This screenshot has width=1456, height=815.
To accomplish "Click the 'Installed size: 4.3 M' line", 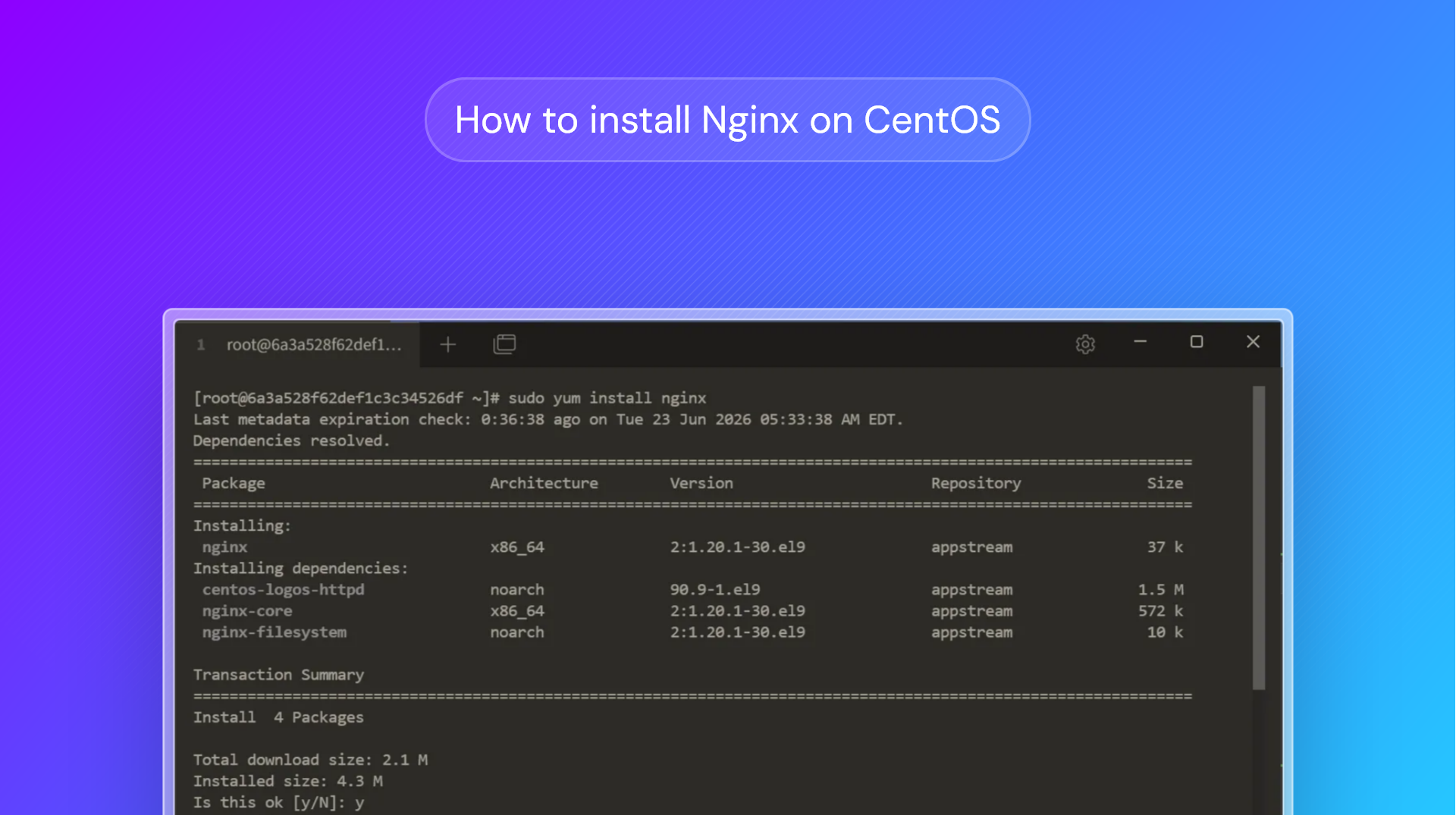I will [x=287, y=781].
